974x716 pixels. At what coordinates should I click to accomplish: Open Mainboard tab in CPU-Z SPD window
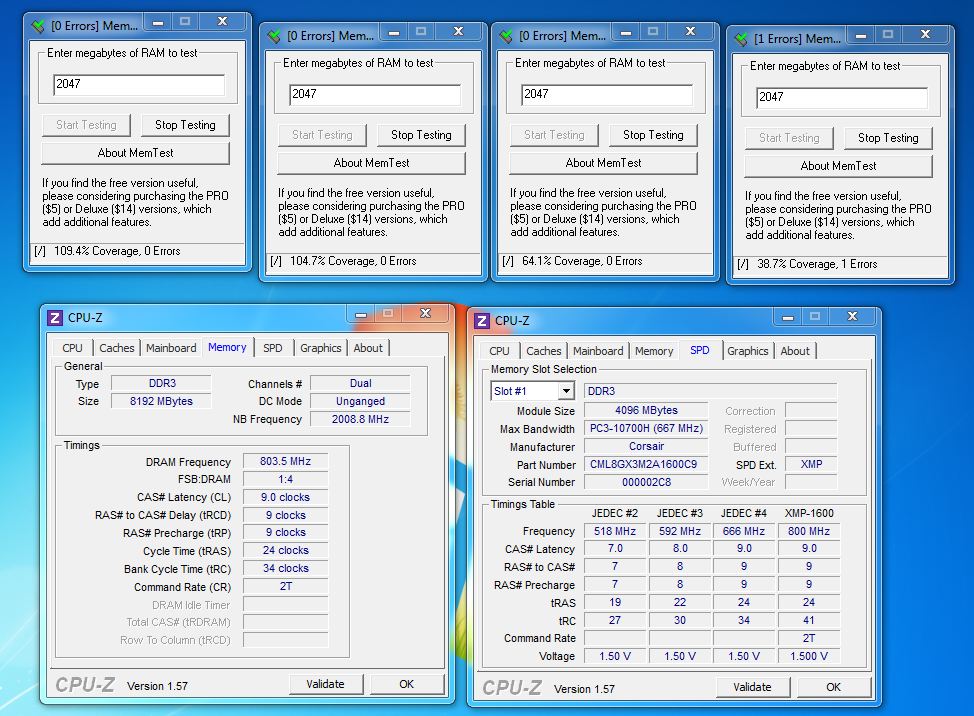598,351
